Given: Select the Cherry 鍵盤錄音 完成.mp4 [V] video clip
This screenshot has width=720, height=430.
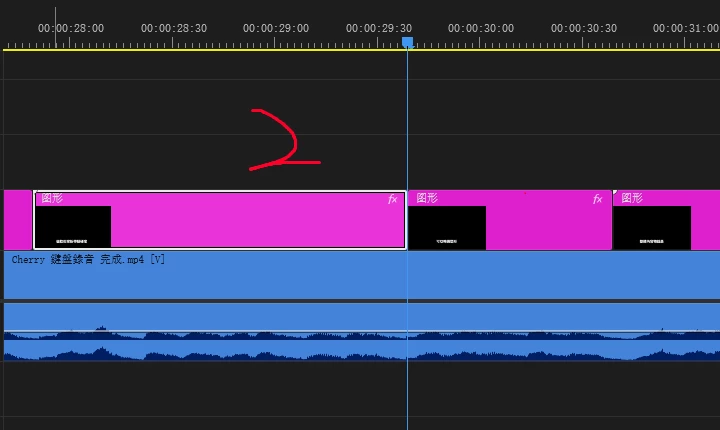Looking at the screenshot, I should (x=362, y=275).
